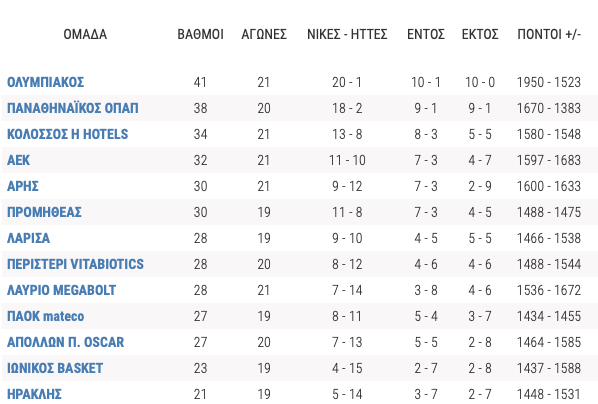The width and height of the screenshot is (598, 404).
Task: Click the ΟΜΑΔΑ column header
Action: [85, 34]
